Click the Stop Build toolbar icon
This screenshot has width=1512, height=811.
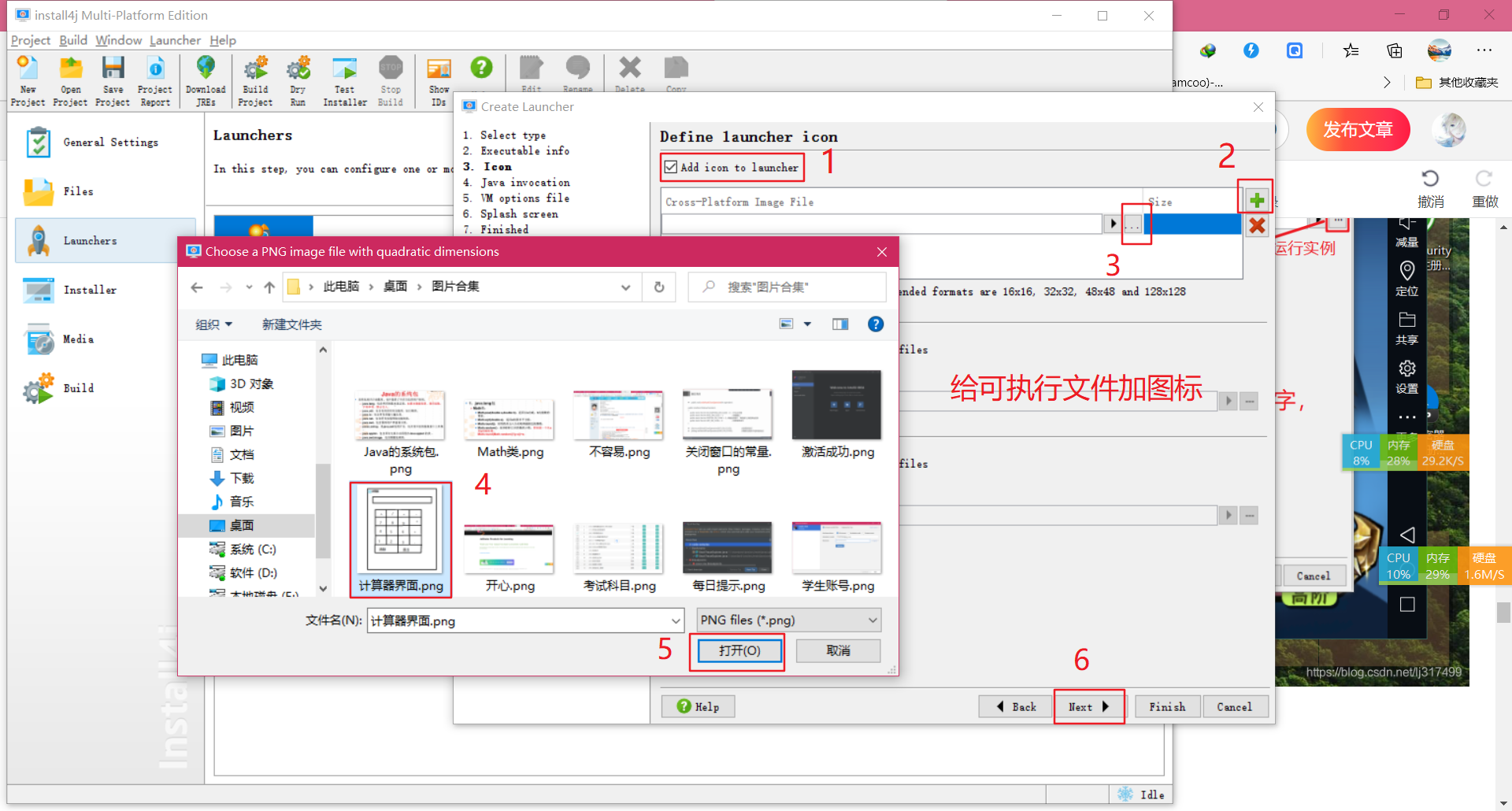[x=391, y=79]
